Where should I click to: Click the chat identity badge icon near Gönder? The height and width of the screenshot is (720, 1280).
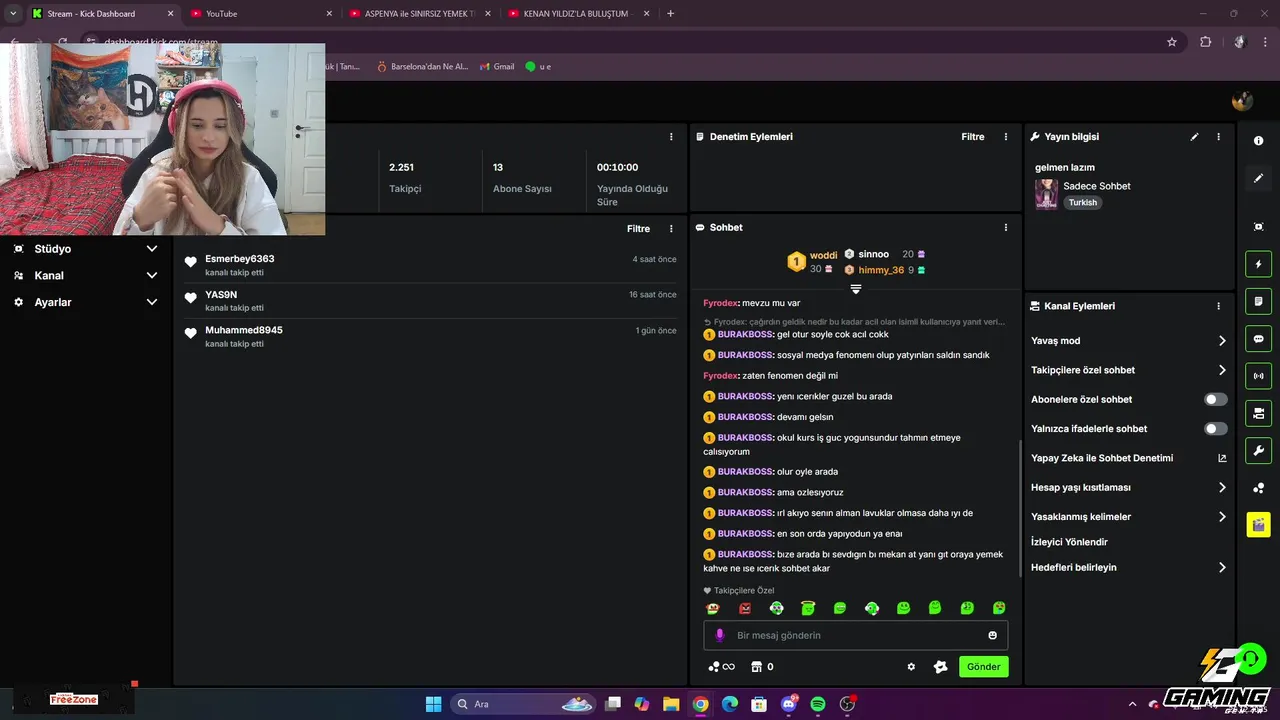click(940, 667)
